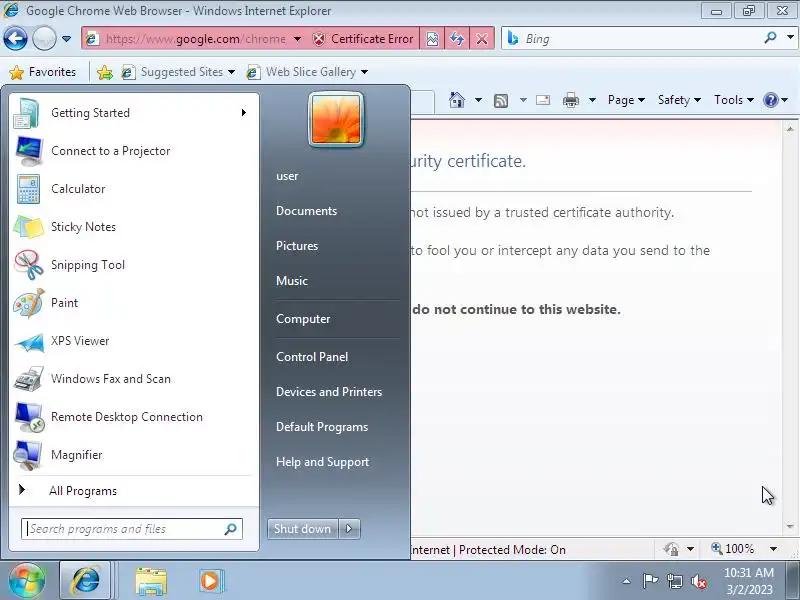Open XPS Viewer from Start menu
This screenshot has height=600, width=800.
134,341
